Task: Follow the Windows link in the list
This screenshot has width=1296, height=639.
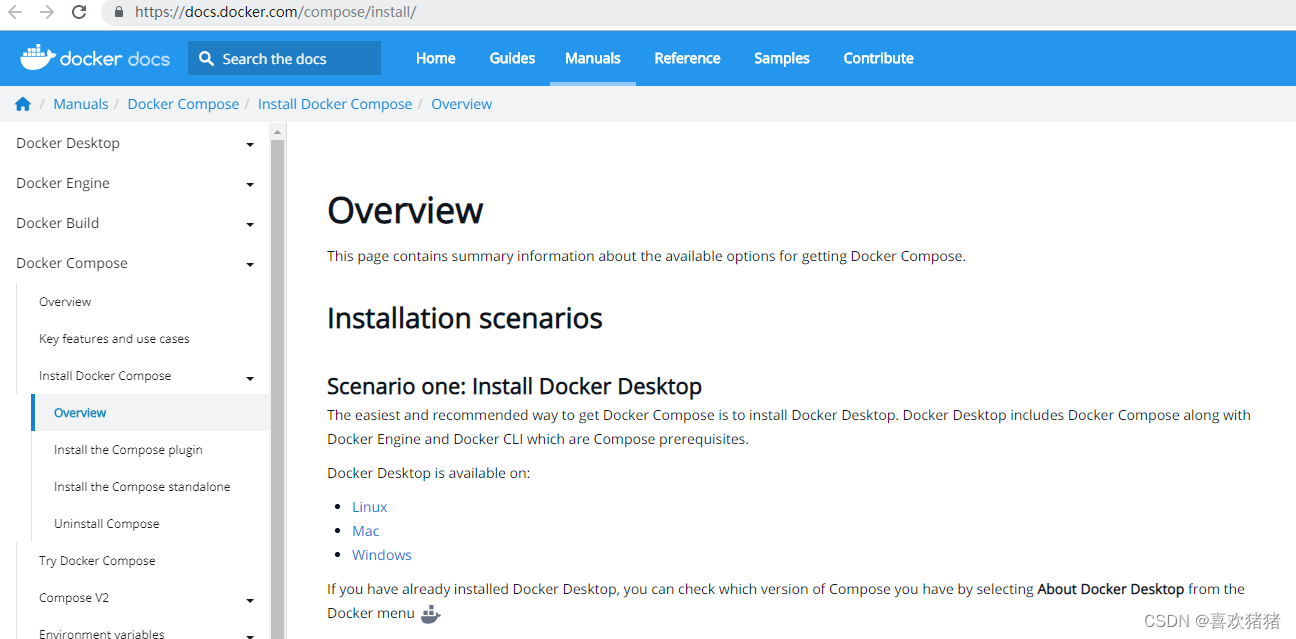Action: point(381,555)
